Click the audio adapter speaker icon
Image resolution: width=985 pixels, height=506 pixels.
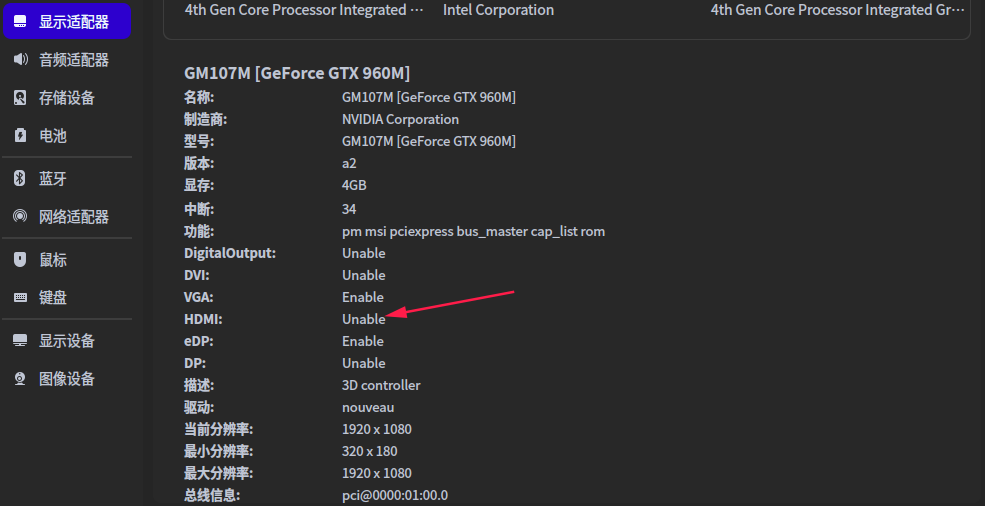click(20, 60)
